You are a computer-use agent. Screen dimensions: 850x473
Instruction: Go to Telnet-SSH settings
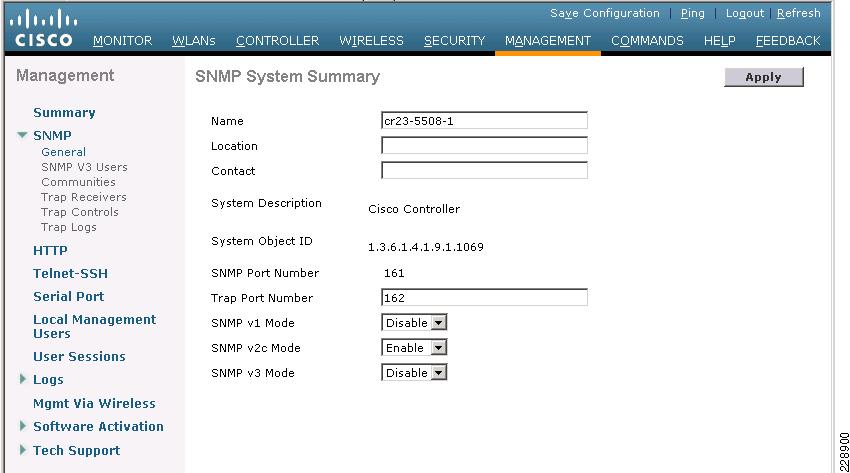(70, 274)
